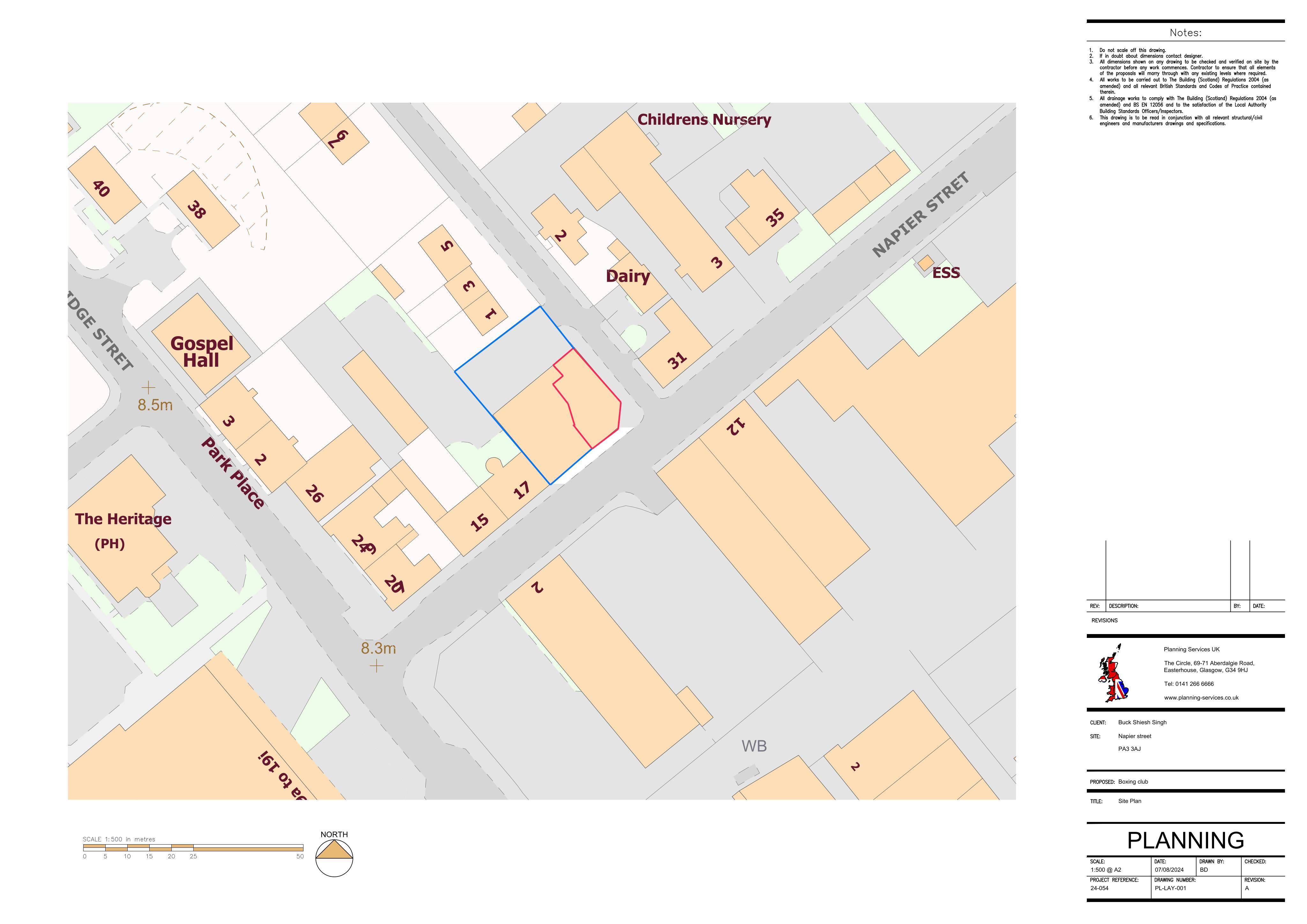The image size is (1307, 924).
Task: Click the Gospel Hall label
Action: point(202,351)
